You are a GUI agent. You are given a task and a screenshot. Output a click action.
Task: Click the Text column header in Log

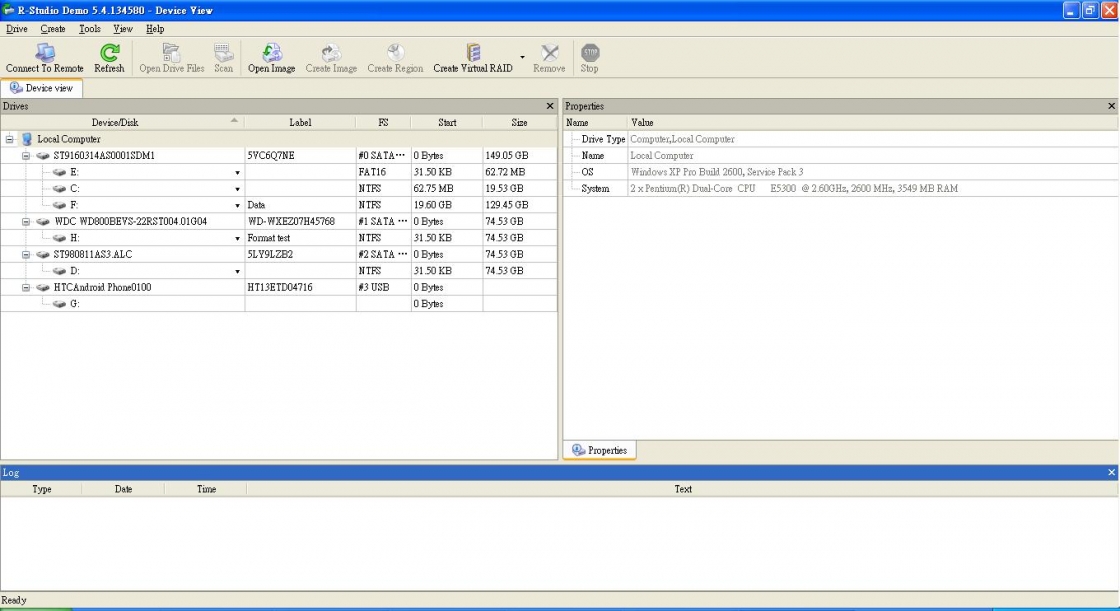pyautogui.click(x=683, y=490)
